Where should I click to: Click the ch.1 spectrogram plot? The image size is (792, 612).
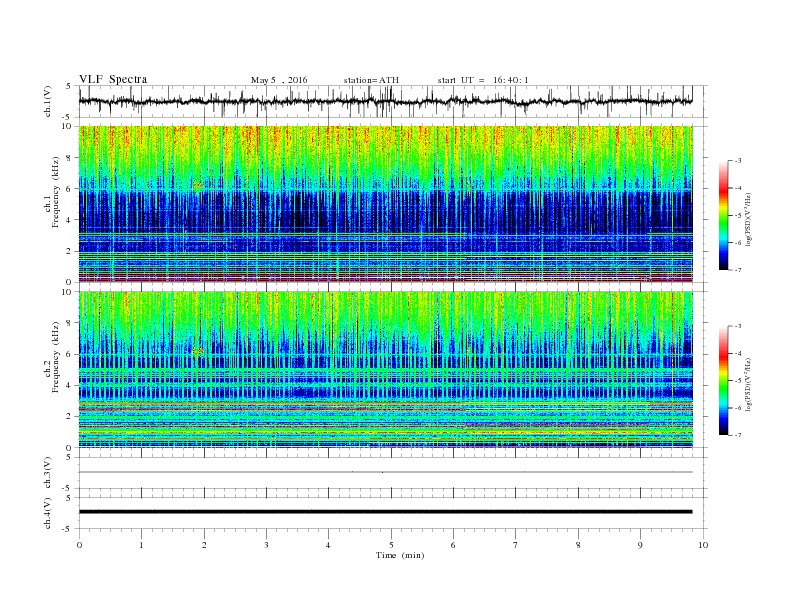point(386,204)
